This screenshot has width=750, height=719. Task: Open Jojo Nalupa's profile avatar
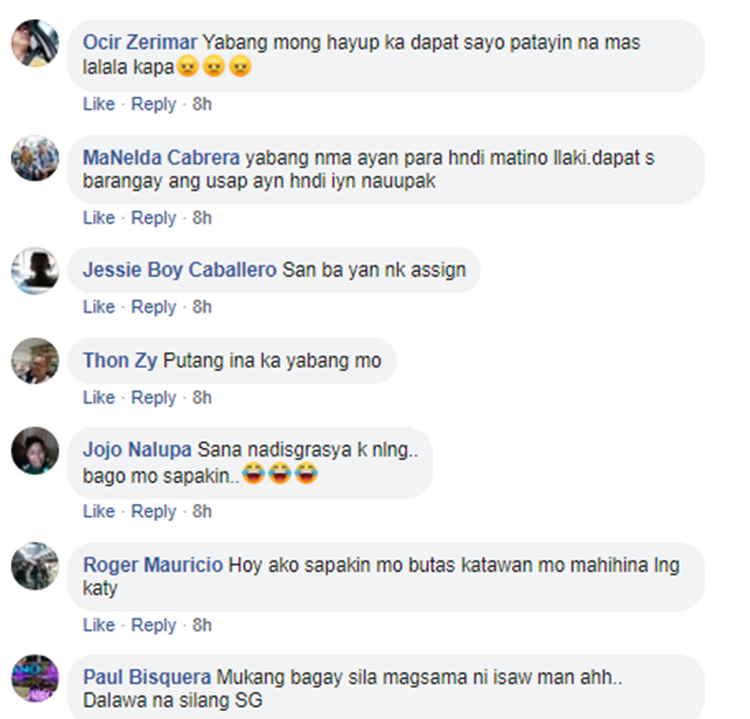[35, 451]
